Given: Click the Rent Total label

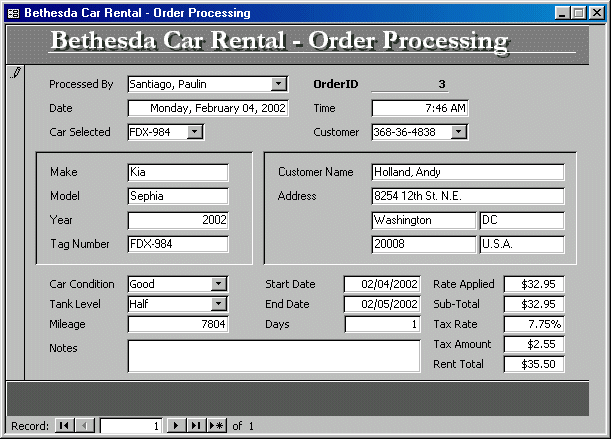Looking at the screenshot, I should (458, 364).
